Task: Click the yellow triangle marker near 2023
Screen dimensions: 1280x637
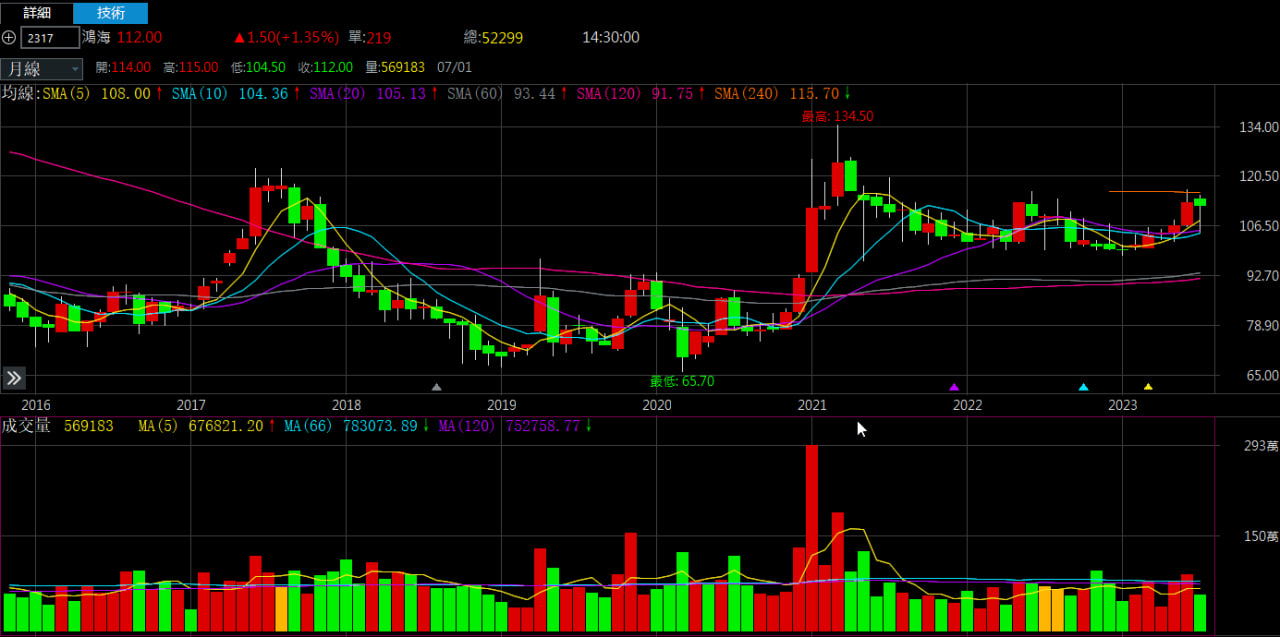Action: click(1148, 387)
